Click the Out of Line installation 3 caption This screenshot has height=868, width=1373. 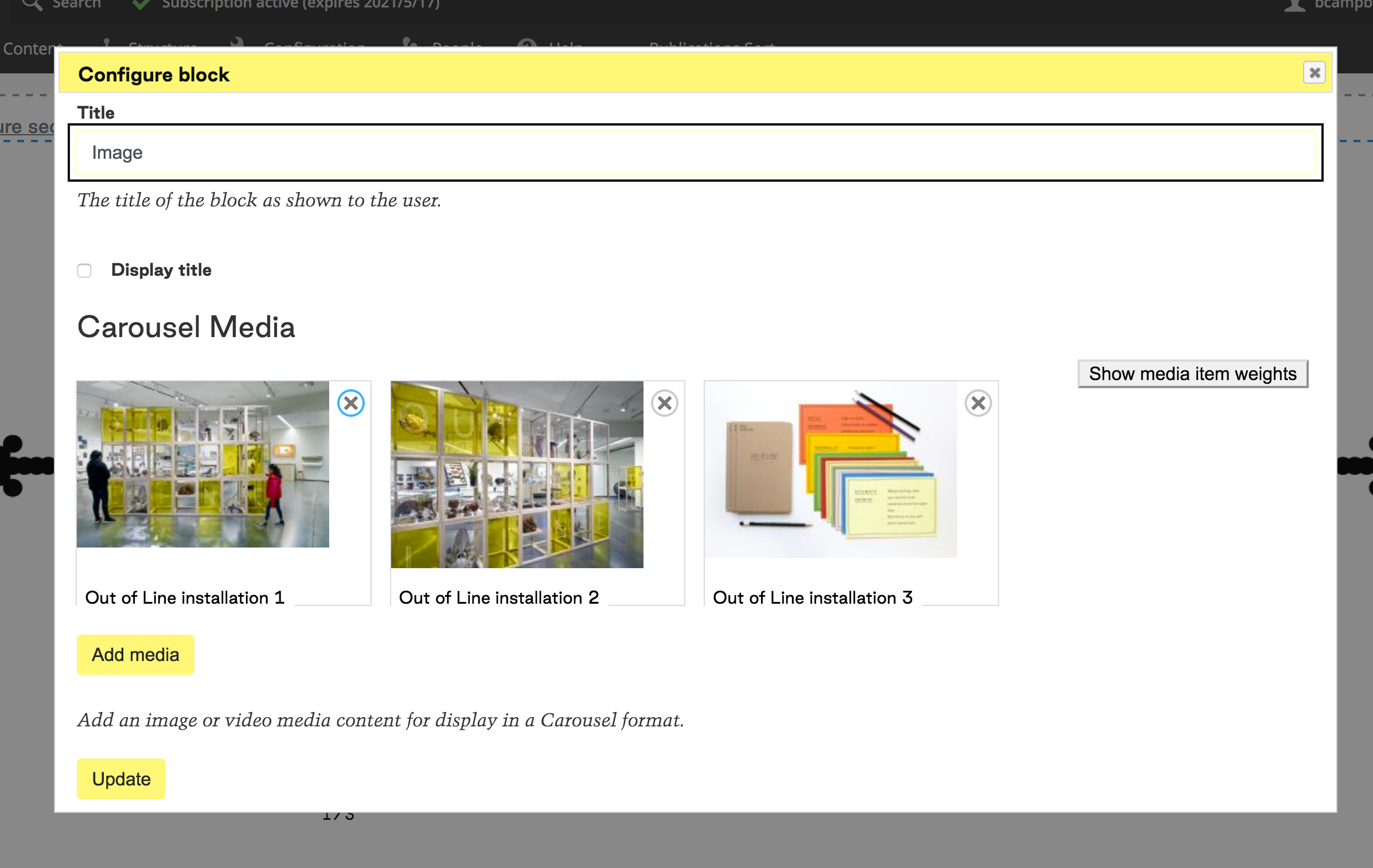click(813, 597)
